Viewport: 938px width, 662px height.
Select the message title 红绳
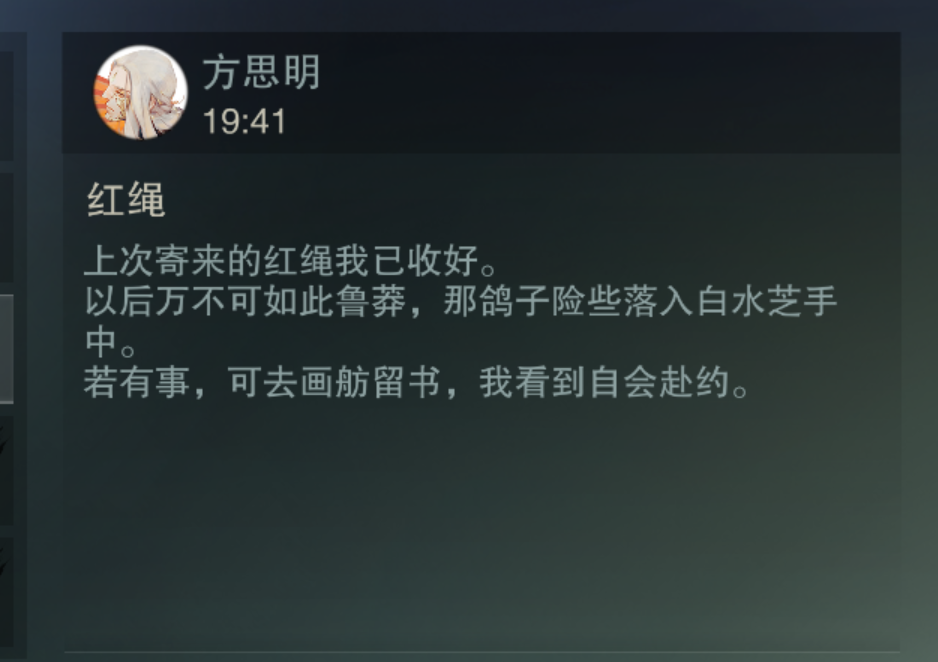126,200
